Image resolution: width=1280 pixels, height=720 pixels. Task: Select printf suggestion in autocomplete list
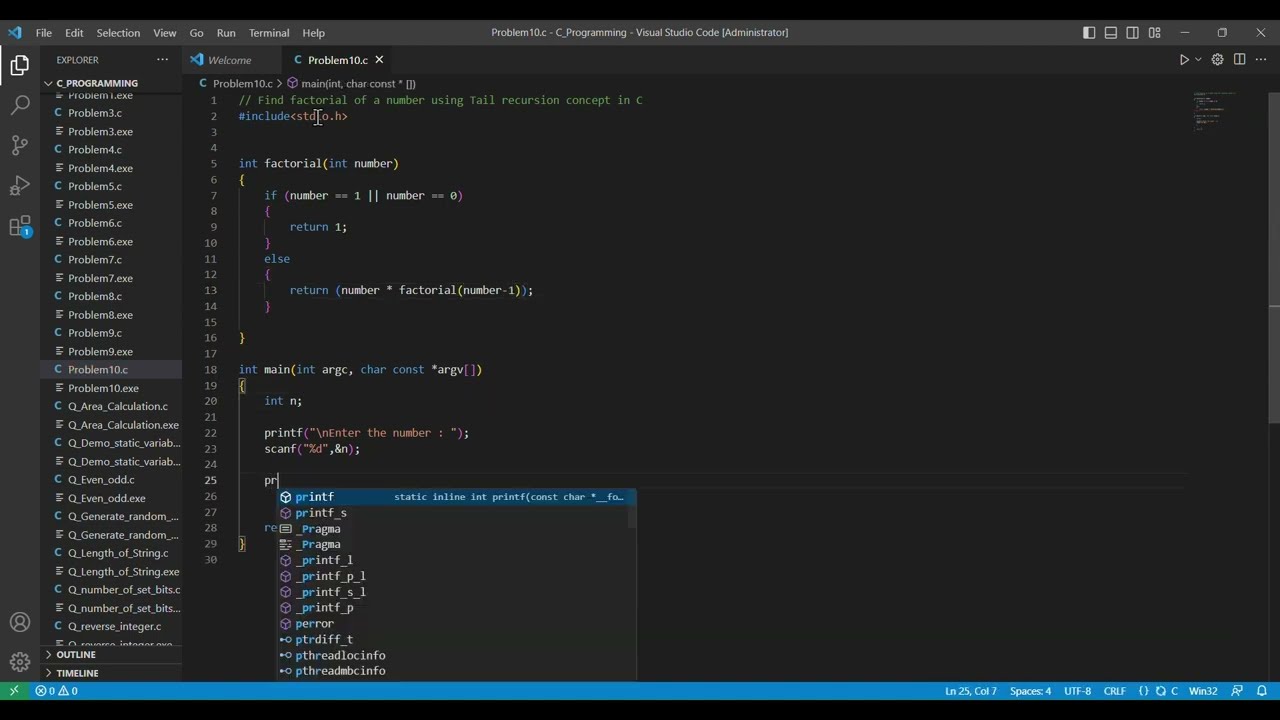tap(456, 497)
